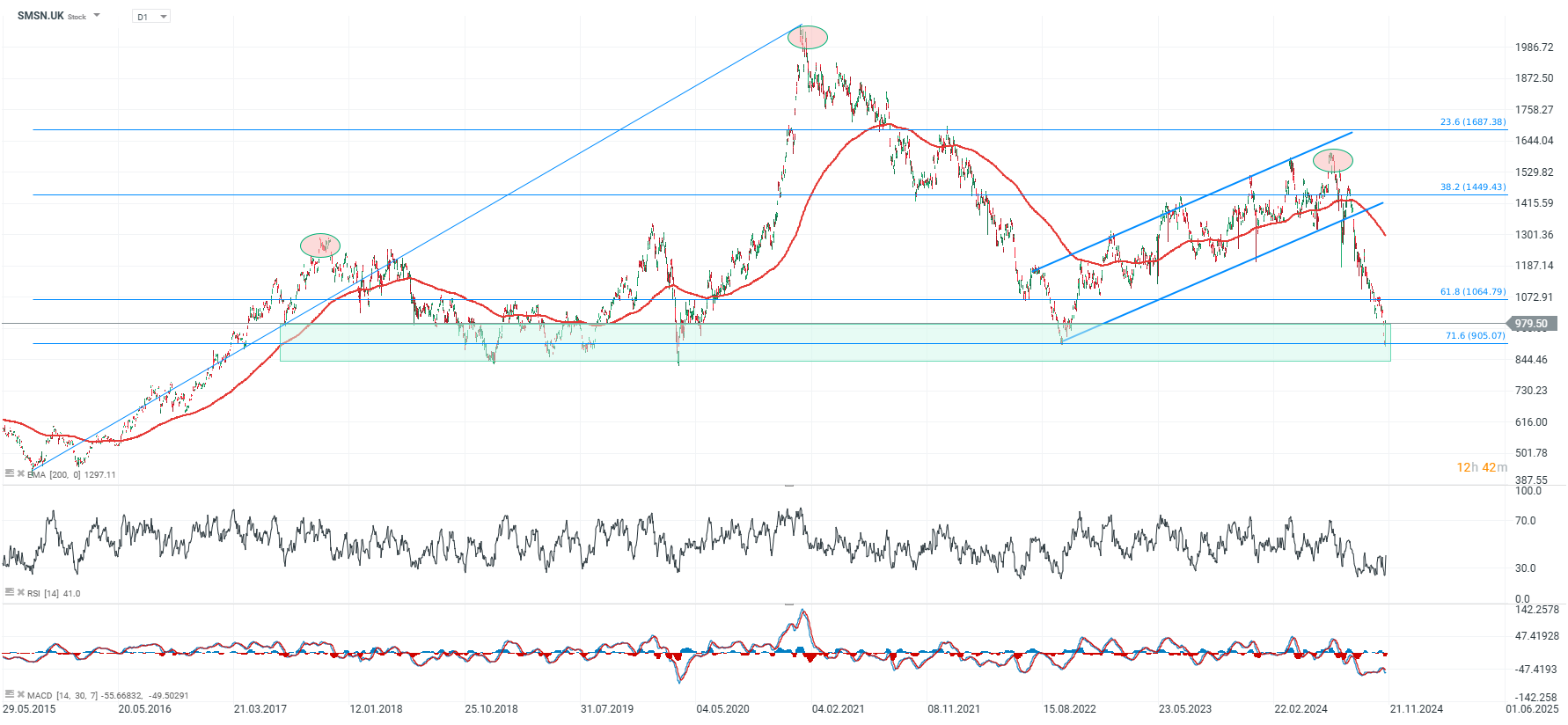Click the divider handle above RSI panel
This screenshot has width=1568, height=725.
[789, 485]
